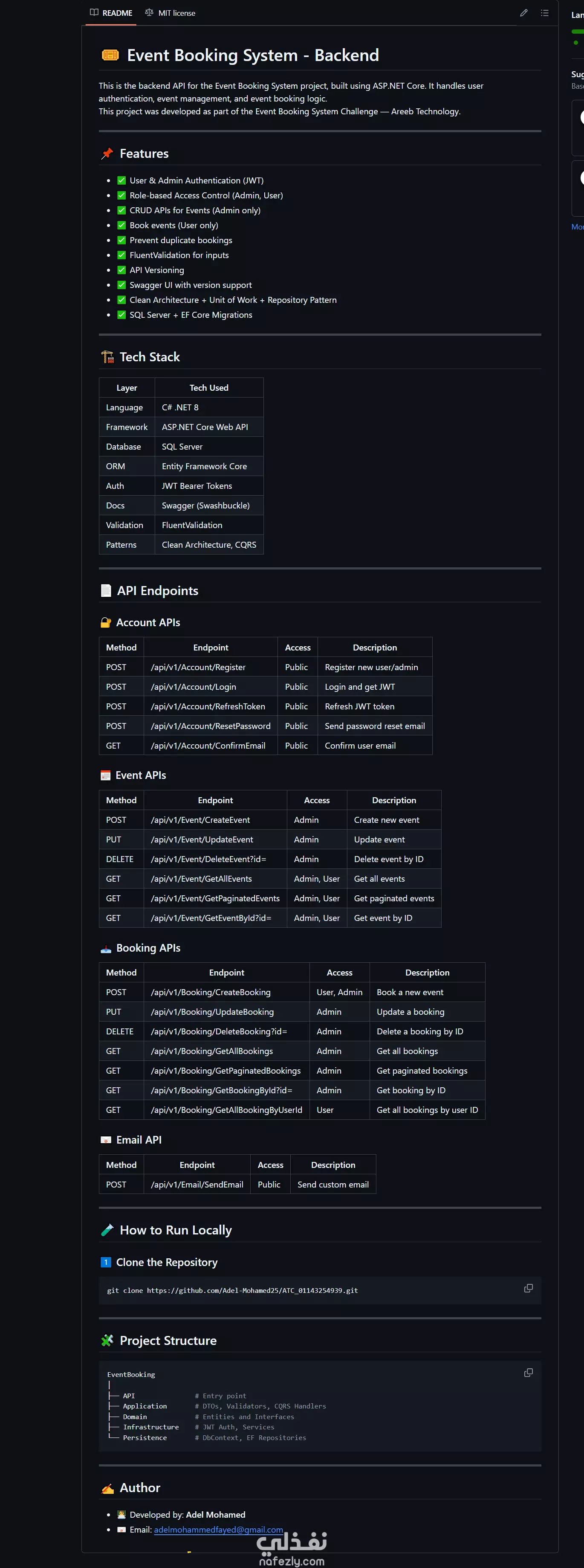Image resolution: width=584 pixels, height=1568 pixels.
Task: Click the green check before User & Admin Authentication
Action: pyautogui.click(x=121, y=180)
